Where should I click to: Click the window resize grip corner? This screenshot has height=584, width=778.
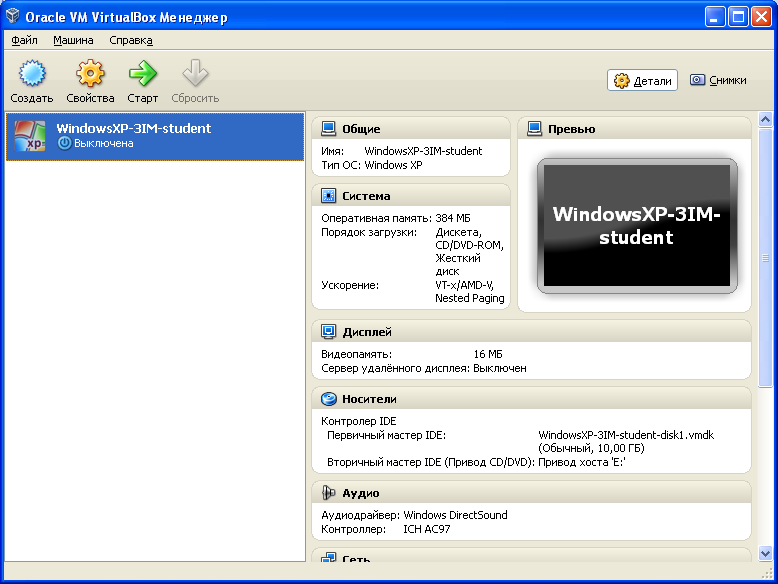pyautogui.click(x=767, y=573)
